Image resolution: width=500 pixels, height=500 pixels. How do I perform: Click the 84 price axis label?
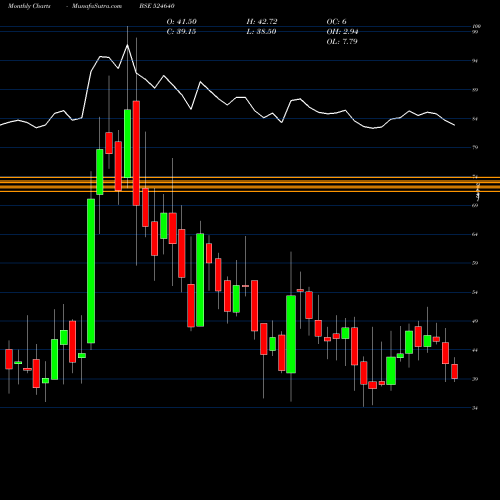click(475, 119)
